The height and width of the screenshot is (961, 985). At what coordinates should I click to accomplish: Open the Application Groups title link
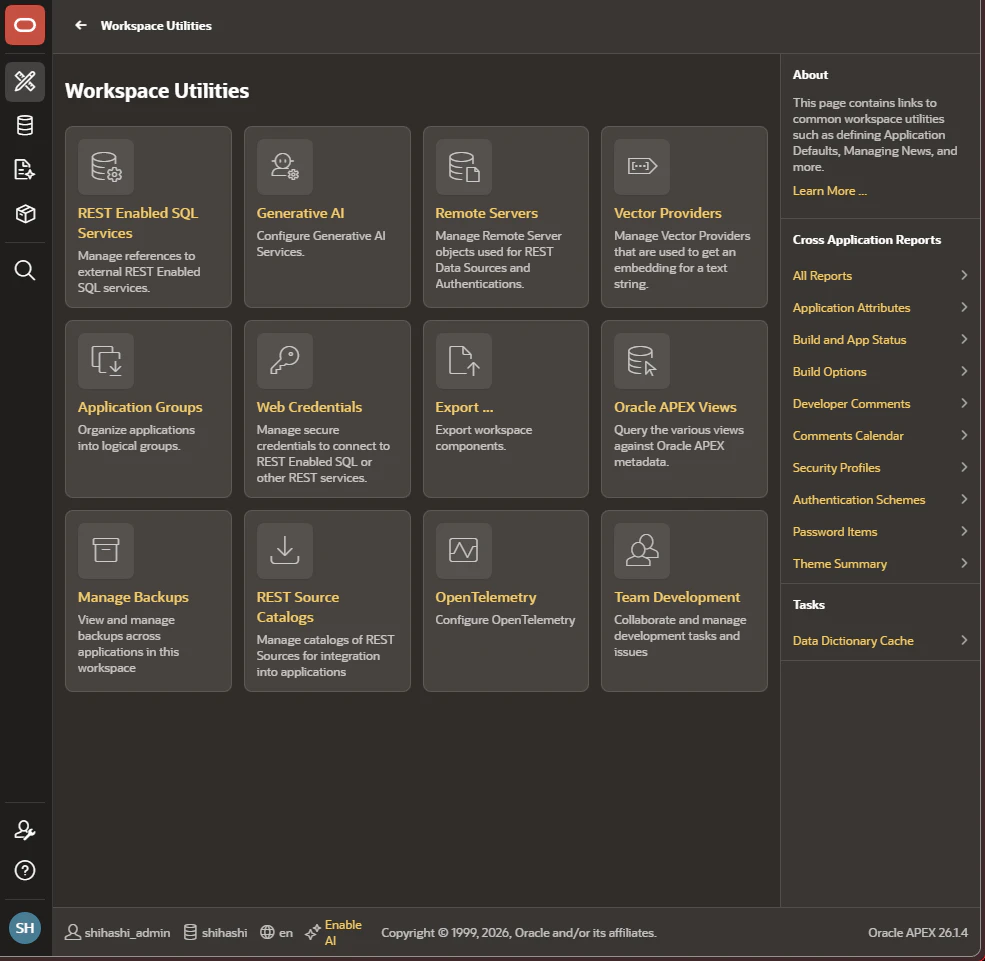coord(140,407)
